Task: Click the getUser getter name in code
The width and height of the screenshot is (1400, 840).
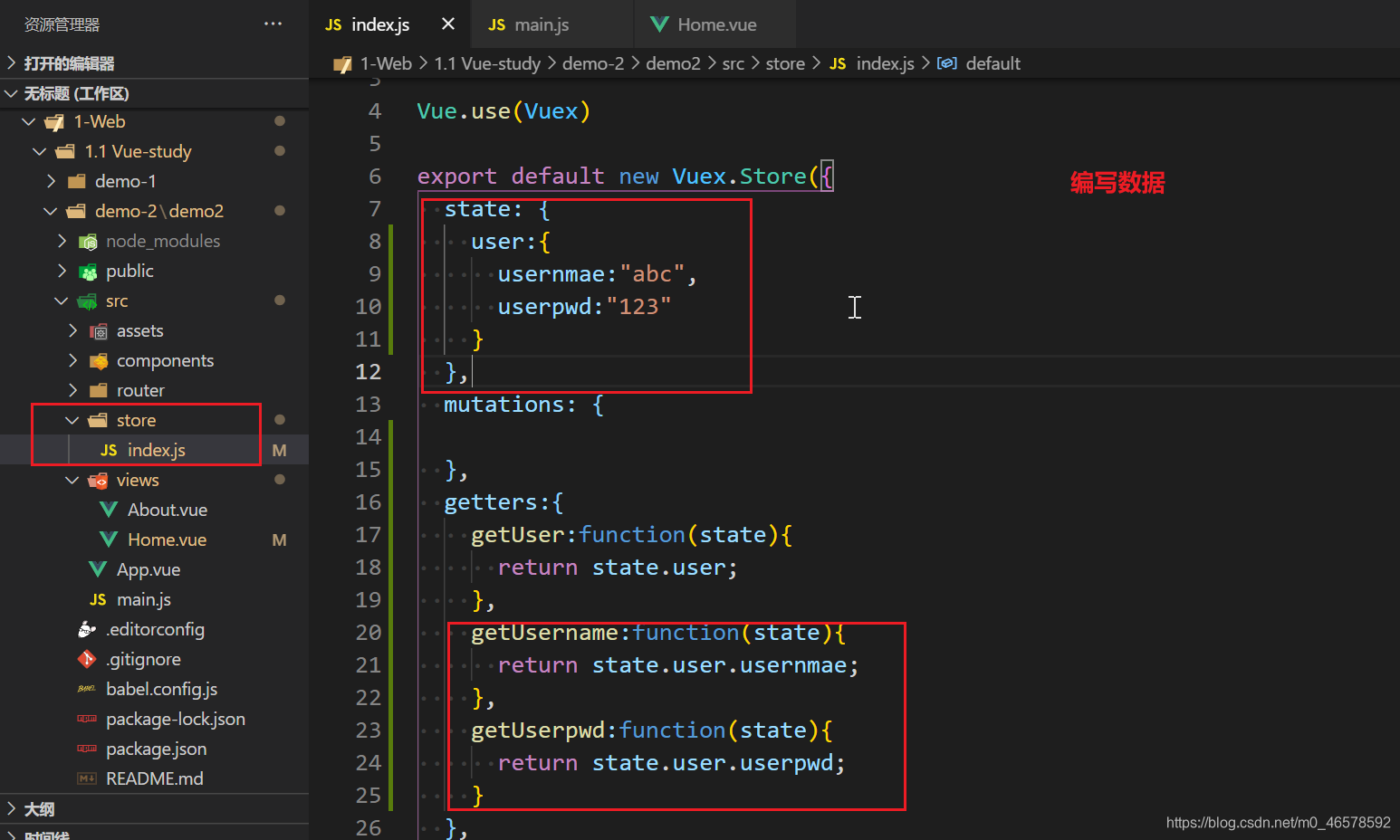Action: click(518, 535)
